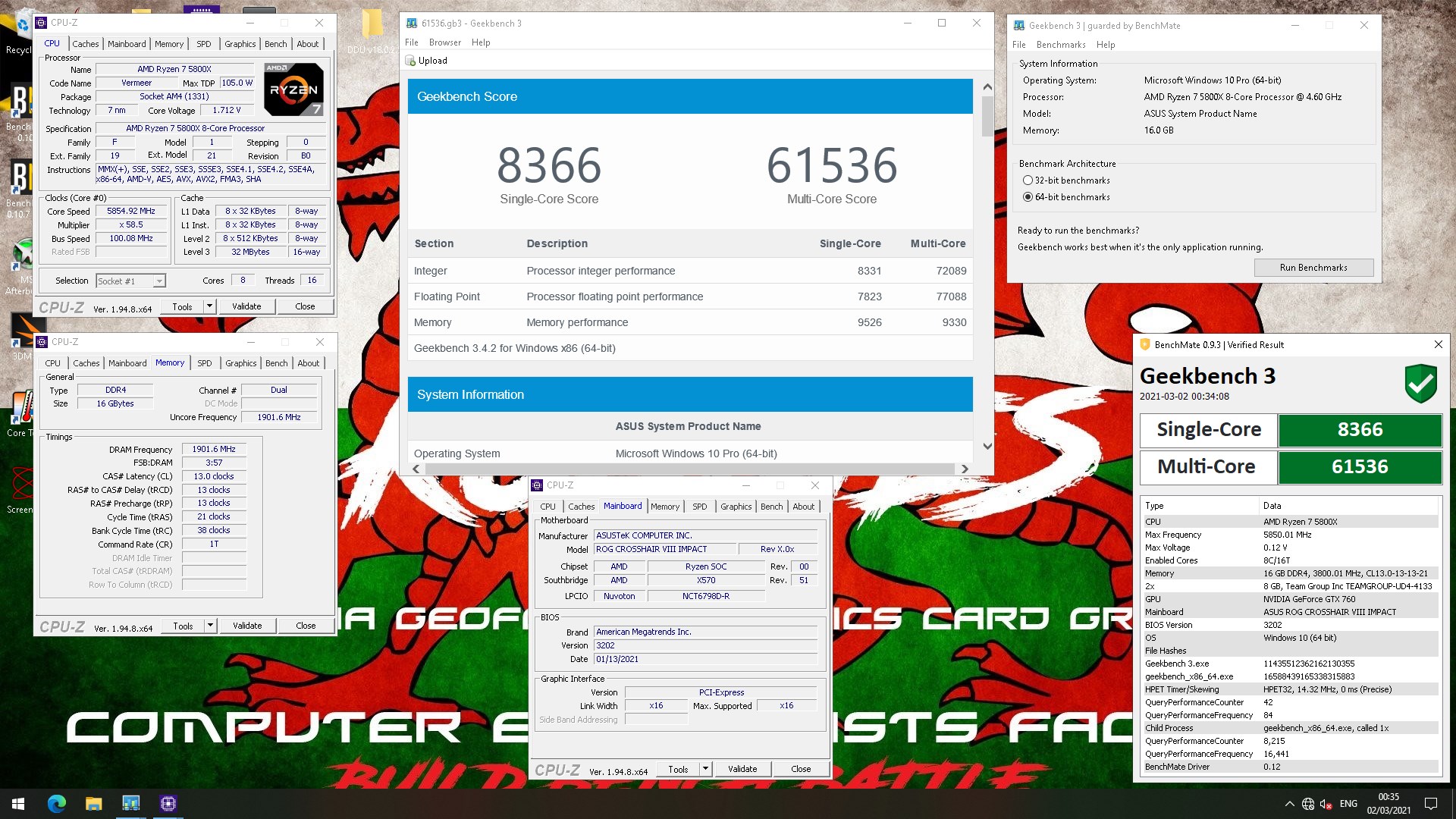This screenshot has width=1456, height=819.
Task: Open the Benchmarks menu in guarded Geekbench 3
Action: point(1061,45)
